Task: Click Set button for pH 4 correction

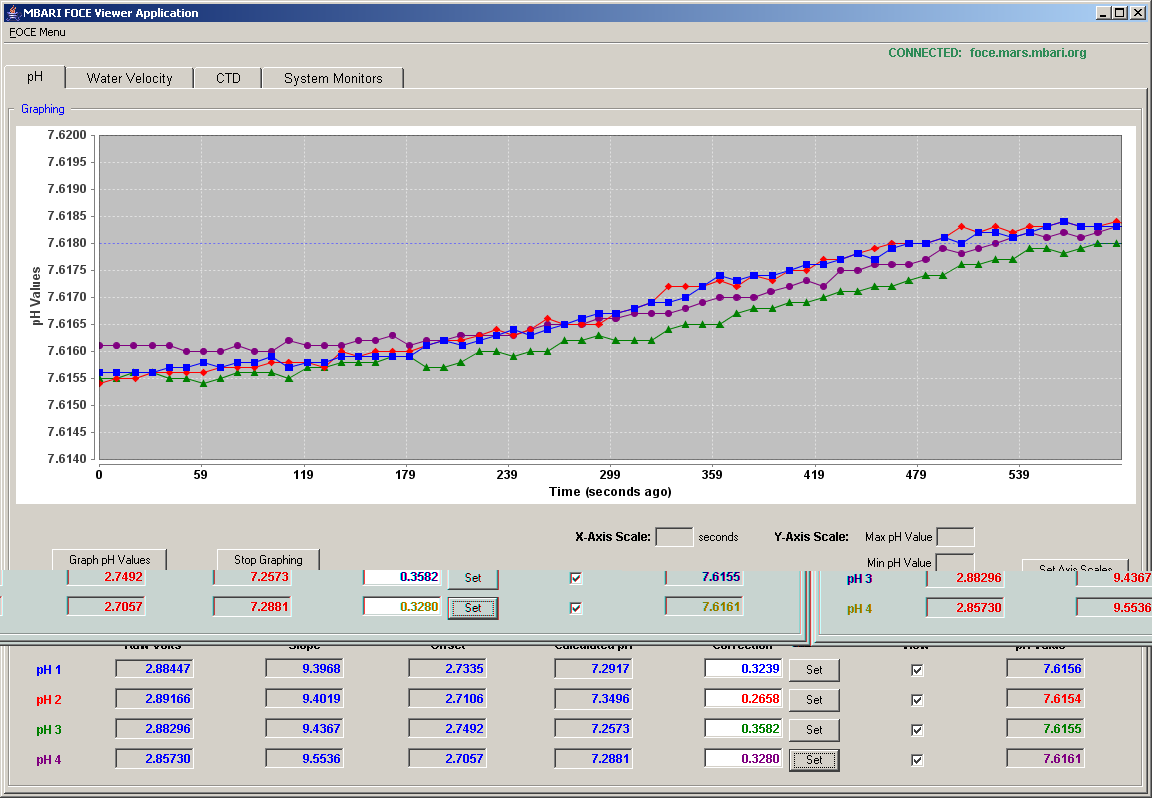Action: (814, 760)
